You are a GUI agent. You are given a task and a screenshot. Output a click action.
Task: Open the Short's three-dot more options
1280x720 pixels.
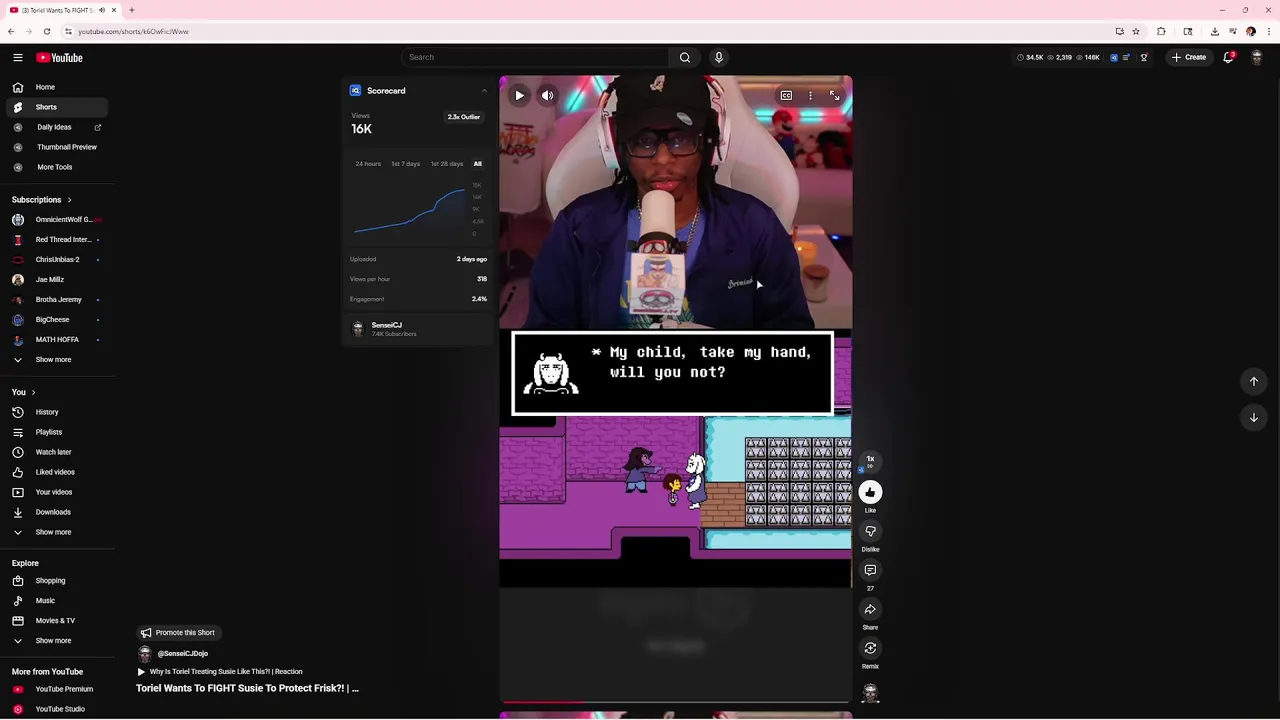(x=810, y=95)
